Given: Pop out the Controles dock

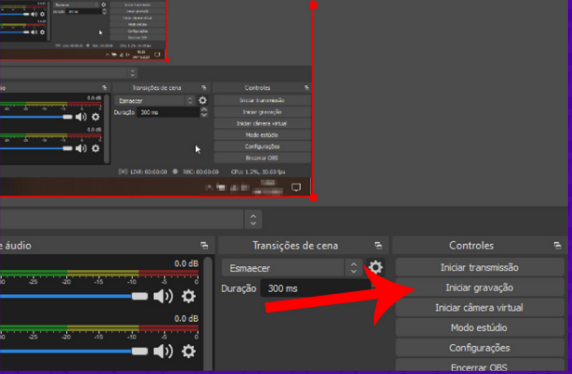Looking at the screenshot, I should (557, 246).
